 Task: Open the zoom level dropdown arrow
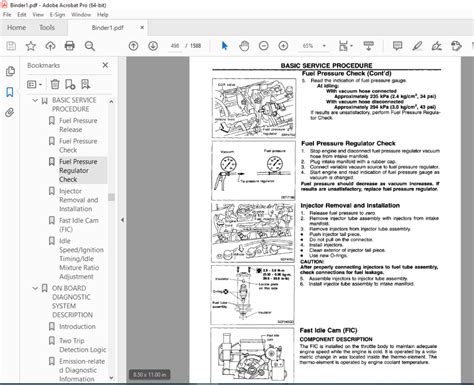click(324, 46)
